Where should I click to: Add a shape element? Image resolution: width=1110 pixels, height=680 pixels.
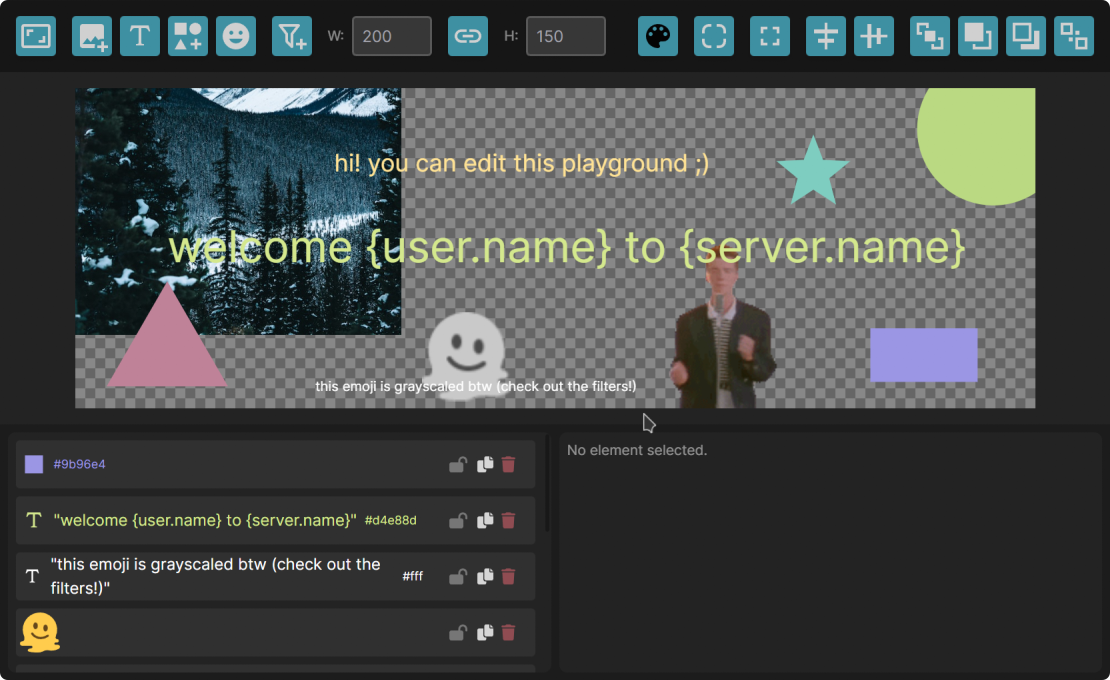(x=187, y=36)
